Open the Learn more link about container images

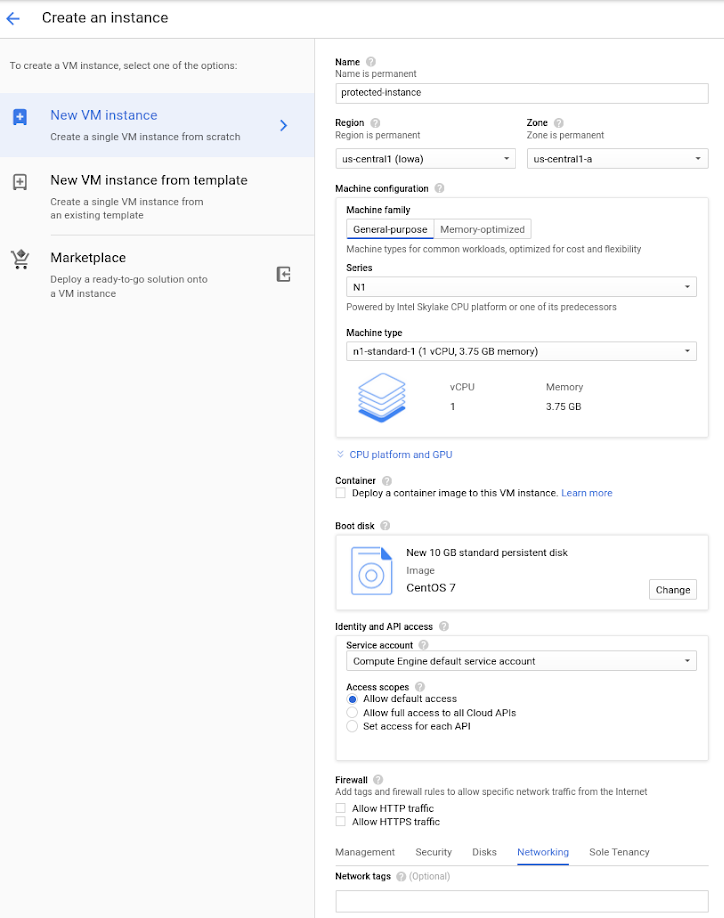click(x=586, y=492)
